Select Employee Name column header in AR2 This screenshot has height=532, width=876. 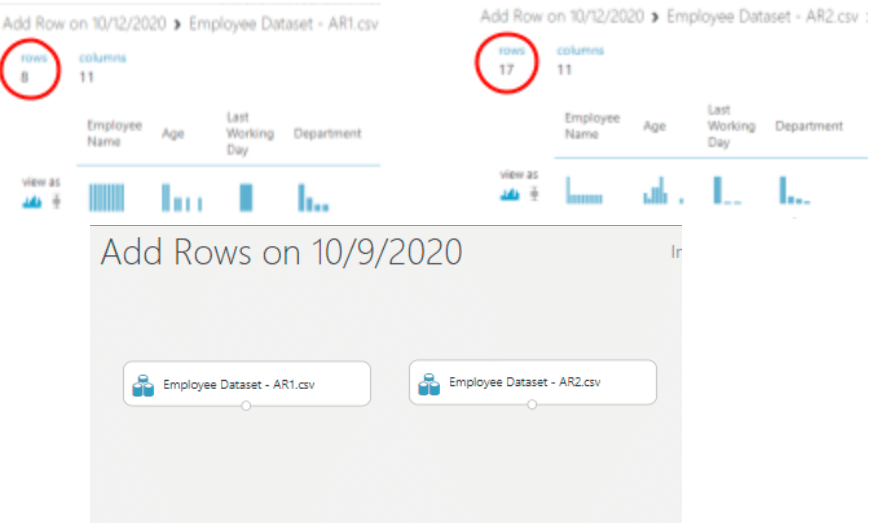pyautogui.click(x=592, y=126)
